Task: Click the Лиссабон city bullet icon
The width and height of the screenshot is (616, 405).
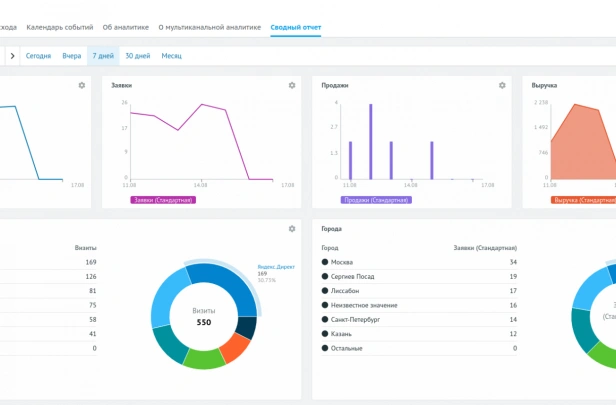Action: pos(325,291)
